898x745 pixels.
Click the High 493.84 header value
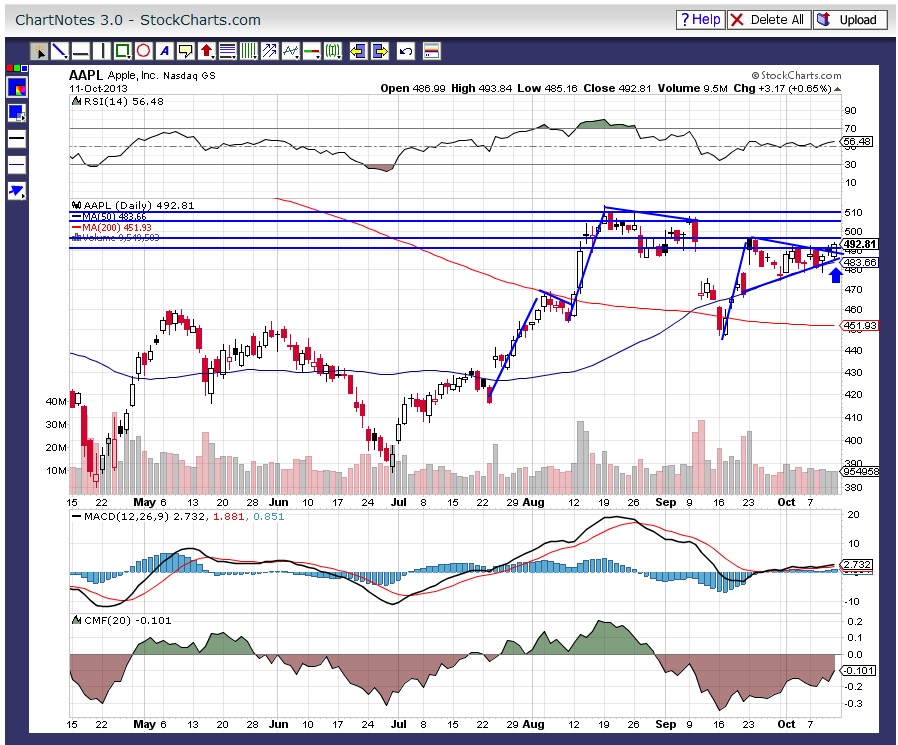(482, 88)
